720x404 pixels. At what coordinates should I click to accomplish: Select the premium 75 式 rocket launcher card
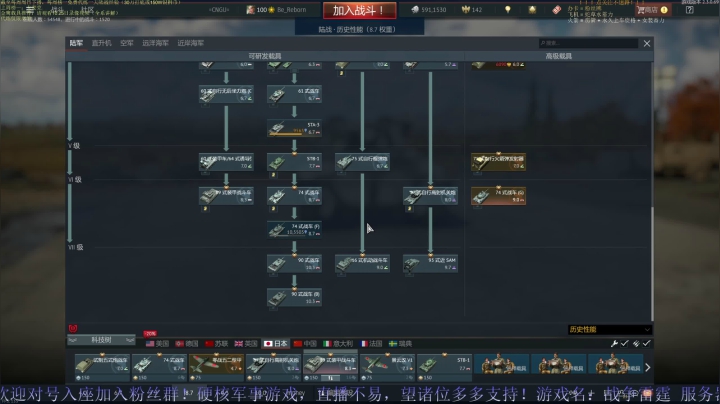[x=498, y=162]
